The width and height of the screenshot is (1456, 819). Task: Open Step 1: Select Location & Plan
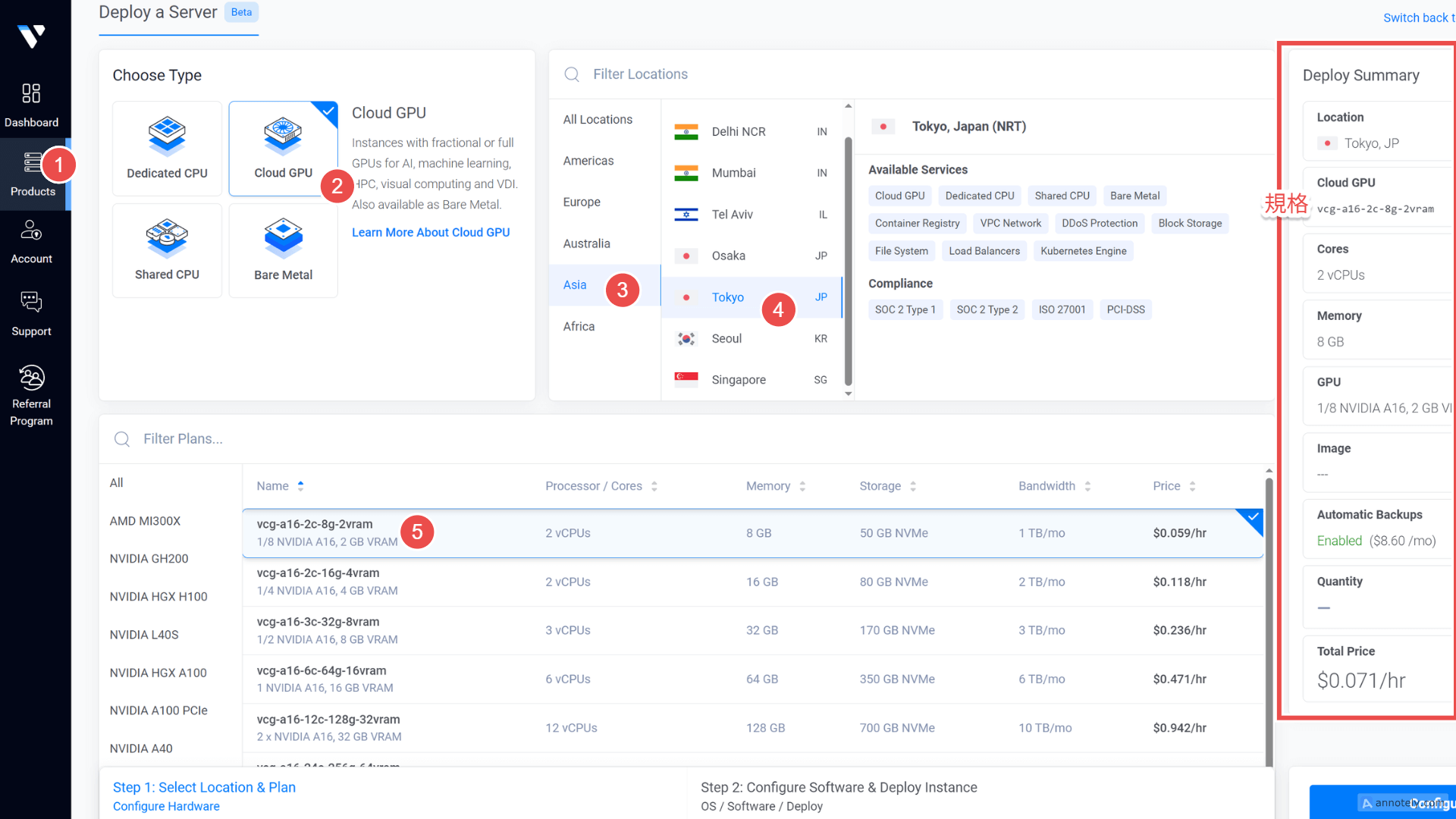(204, 788)
